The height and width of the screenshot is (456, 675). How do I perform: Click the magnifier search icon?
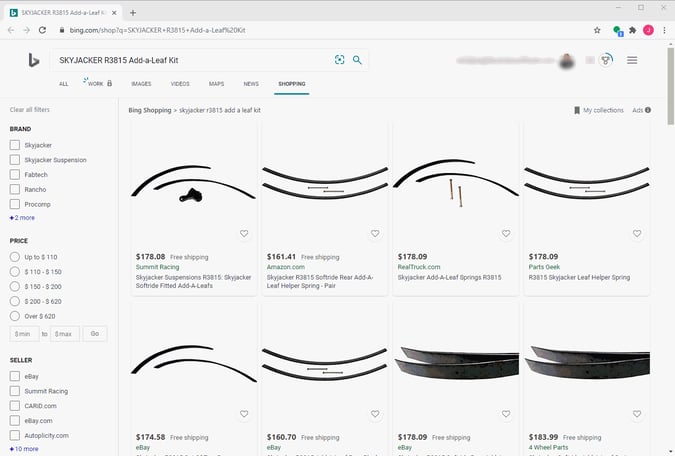[x=357, y=60]
